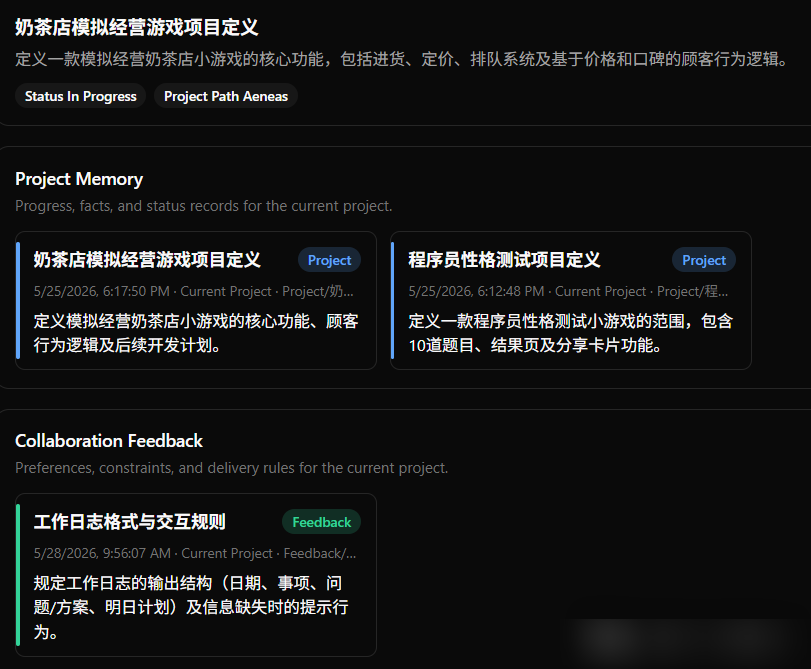The image size is (811, 669).
Task: Click the 奶茶店 card description about 顾客行为逻辑
Action: click(x=196, y=333)
